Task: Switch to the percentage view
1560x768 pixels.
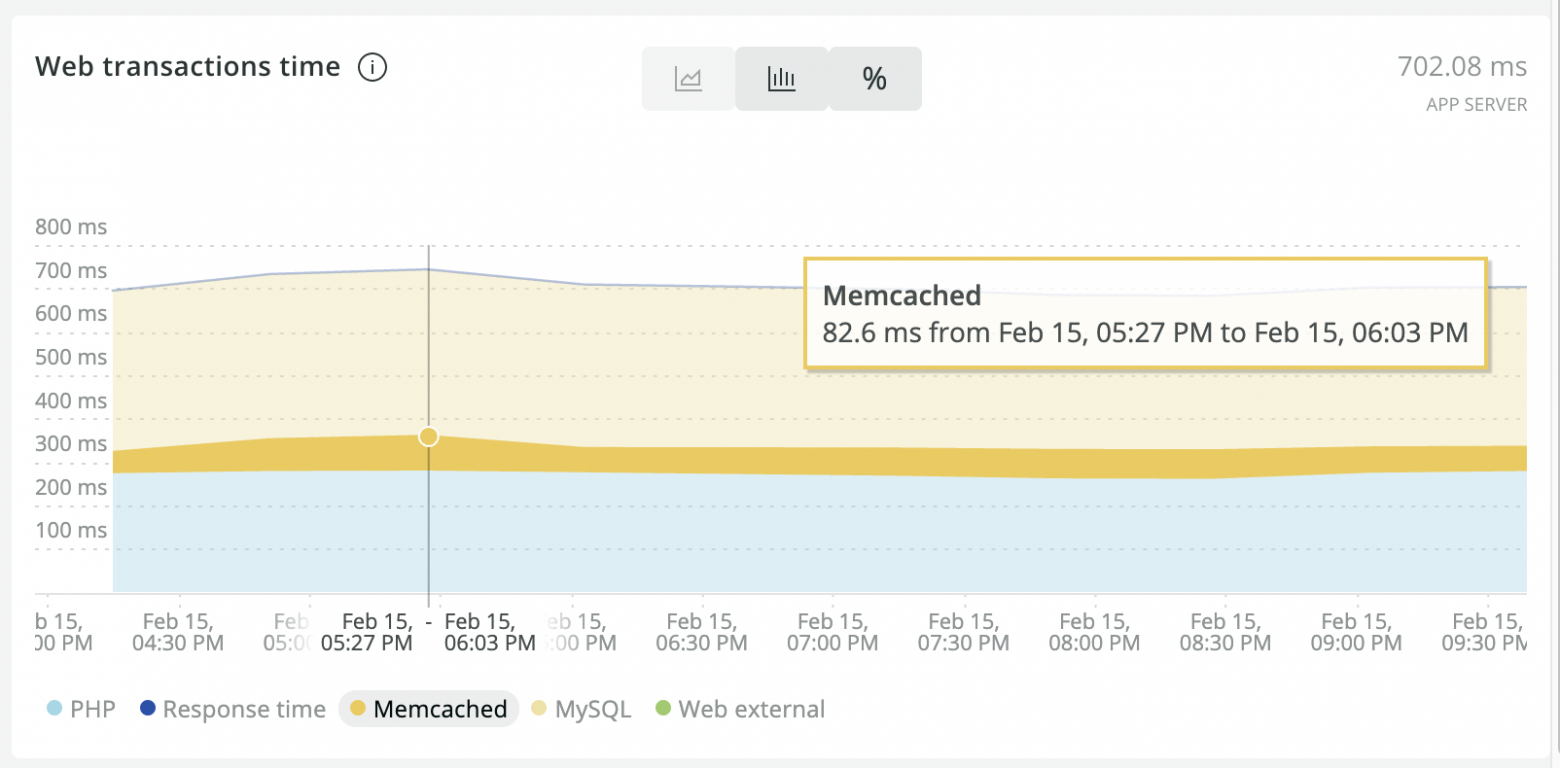Action: pos(875,79)
